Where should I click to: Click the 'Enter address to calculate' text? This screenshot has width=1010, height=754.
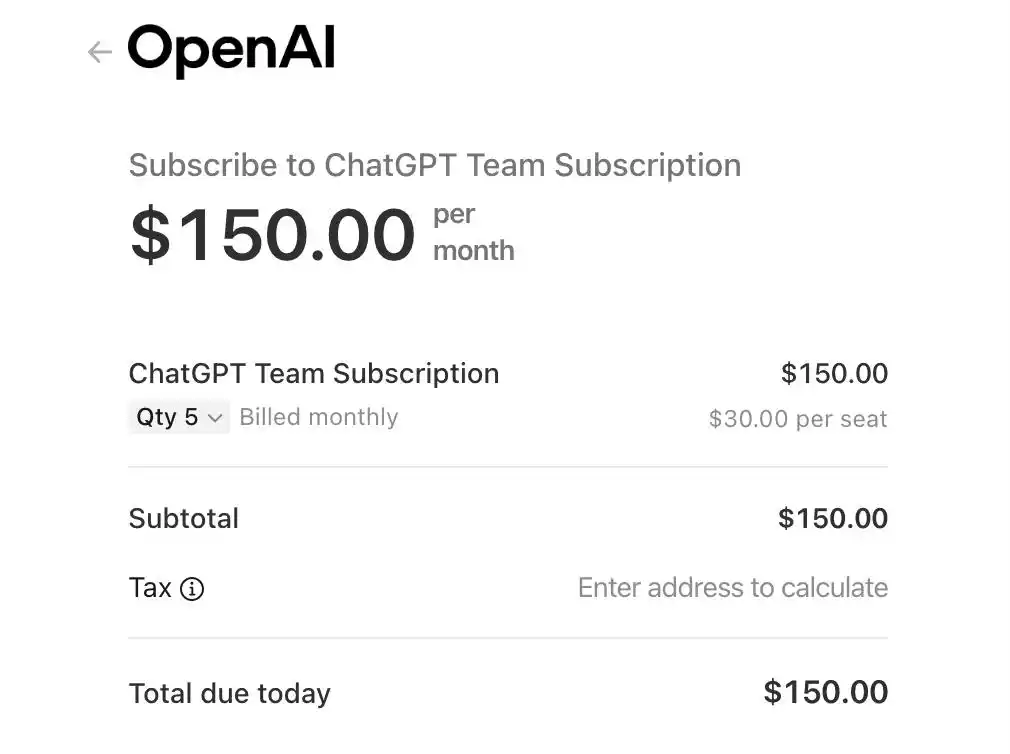click(732, 587)
